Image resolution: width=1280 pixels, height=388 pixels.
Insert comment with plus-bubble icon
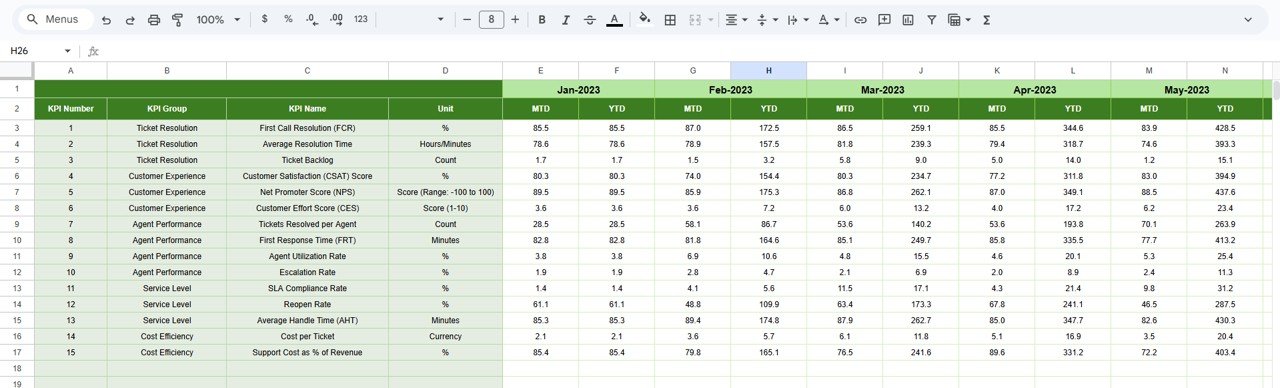coord(884,19)
